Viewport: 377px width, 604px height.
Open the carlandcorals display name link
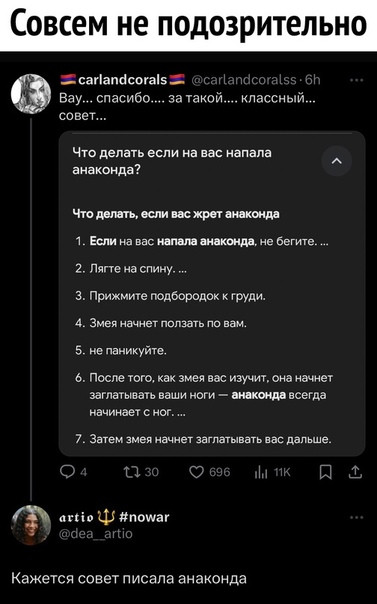point(123,79)
